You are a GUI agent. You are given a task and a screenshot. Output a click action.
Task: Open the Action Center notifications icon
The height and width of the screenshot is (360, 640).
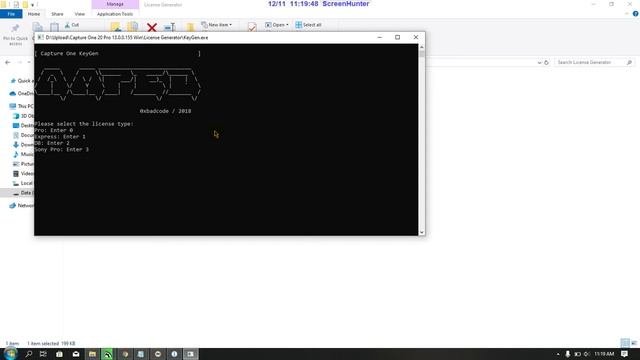tap(624, 354)
